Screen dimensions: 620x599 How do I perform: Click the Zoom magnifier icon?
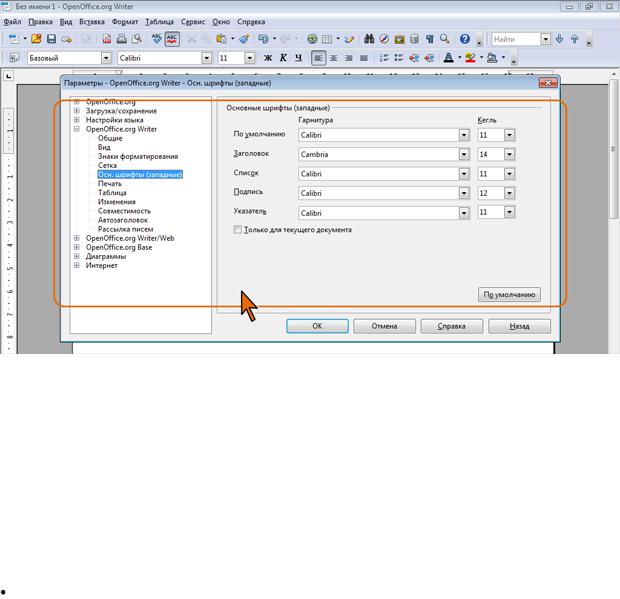point(445,39)
